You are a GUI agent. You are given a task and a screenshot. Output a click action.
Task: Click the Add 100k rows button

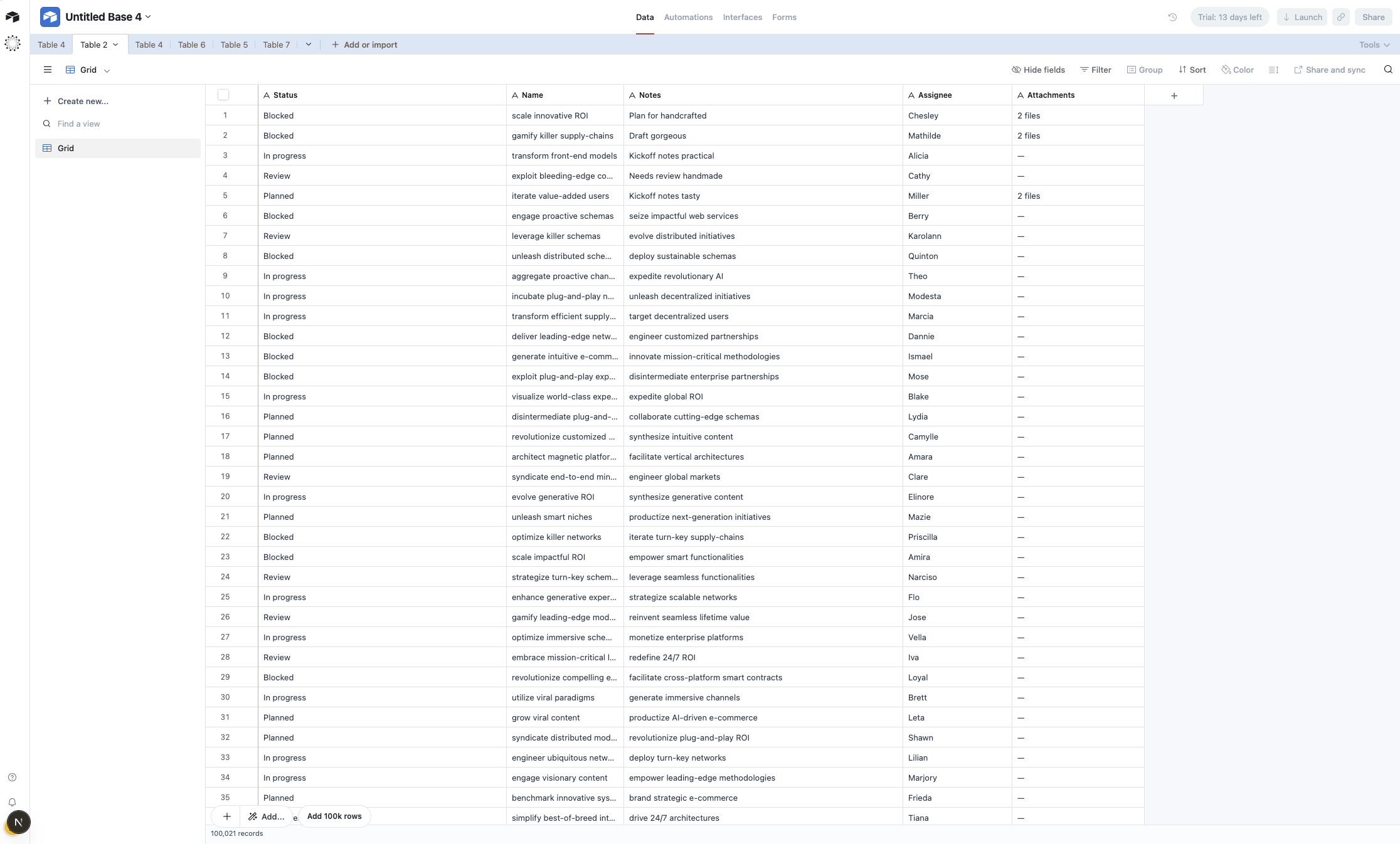pyautogui.click(x=334, y=816)
